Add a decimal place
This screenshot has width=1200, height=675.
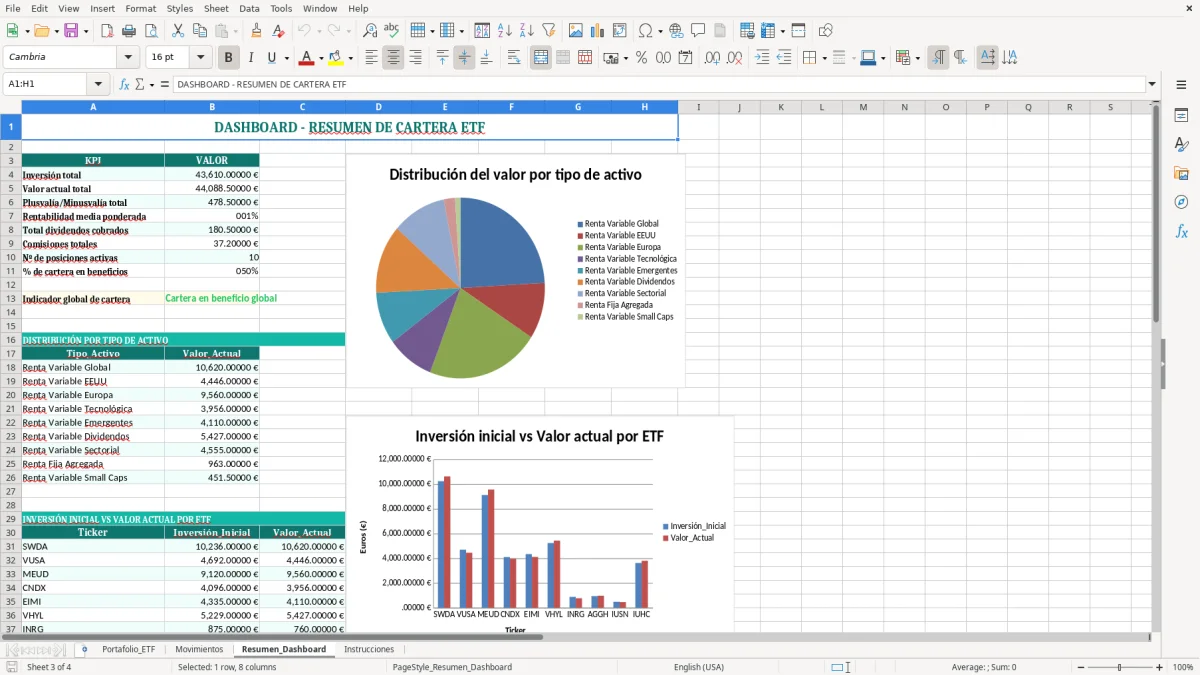(712, 58)
